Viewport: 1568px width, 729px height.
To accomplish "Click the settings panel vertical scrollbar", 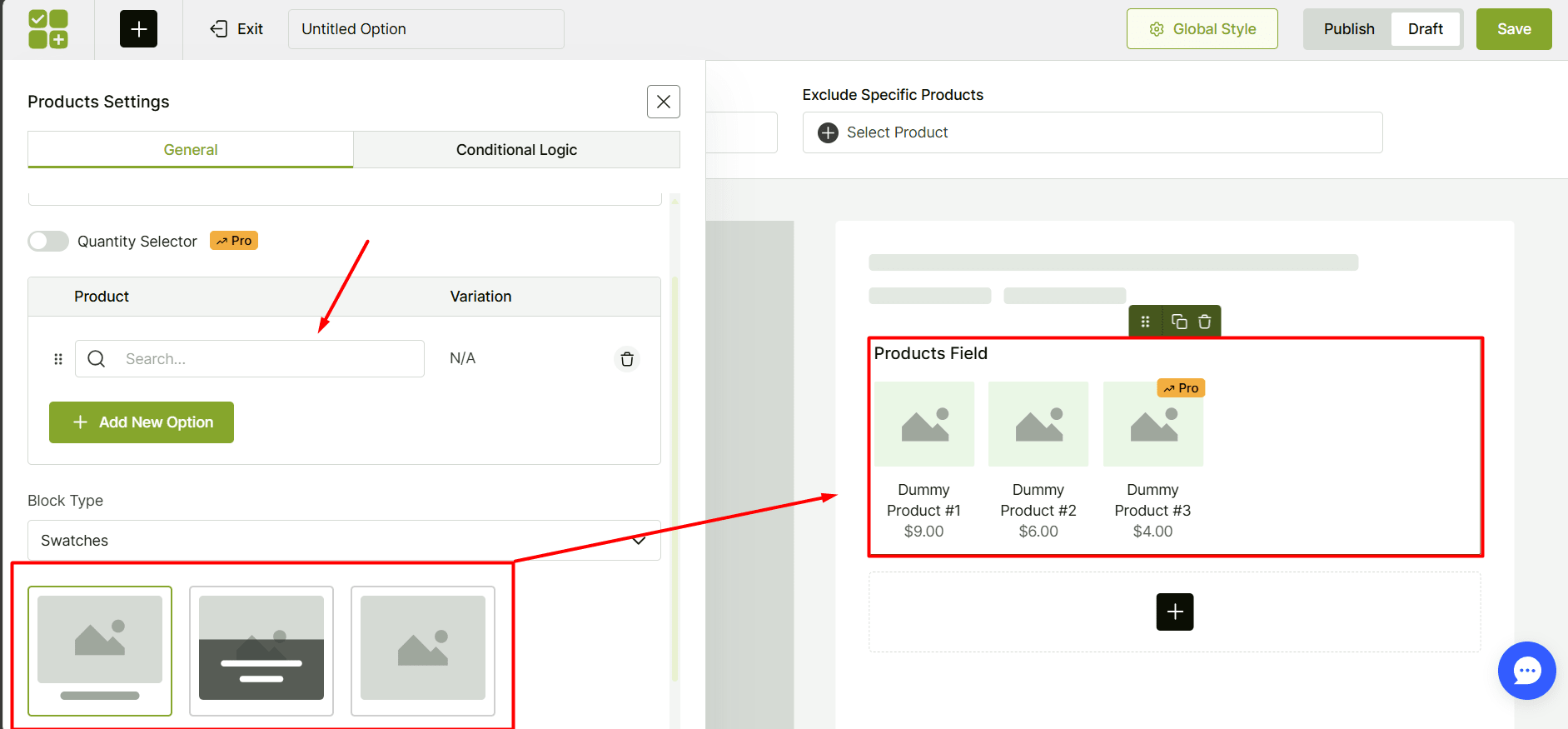I will pyautogui.click(x=674, y=479).
